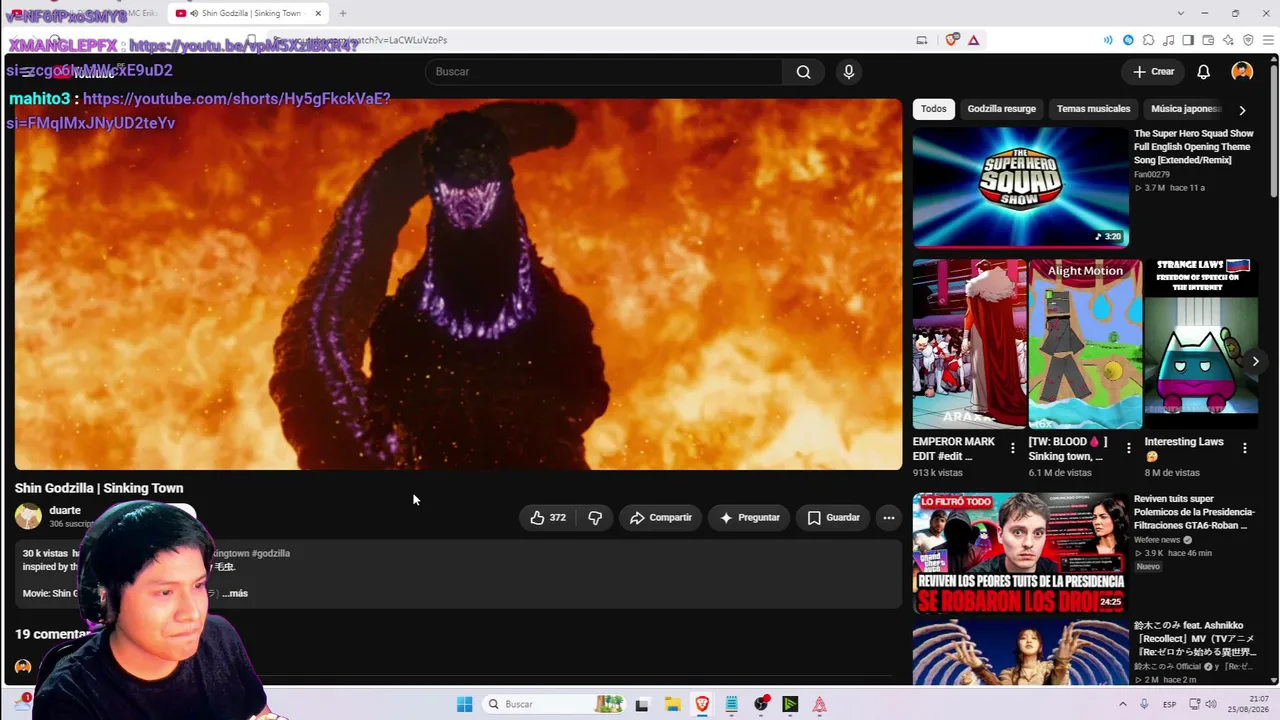Click the ESP language indicator
The height and width of the screenshot is (720, 1280).
1169,704
